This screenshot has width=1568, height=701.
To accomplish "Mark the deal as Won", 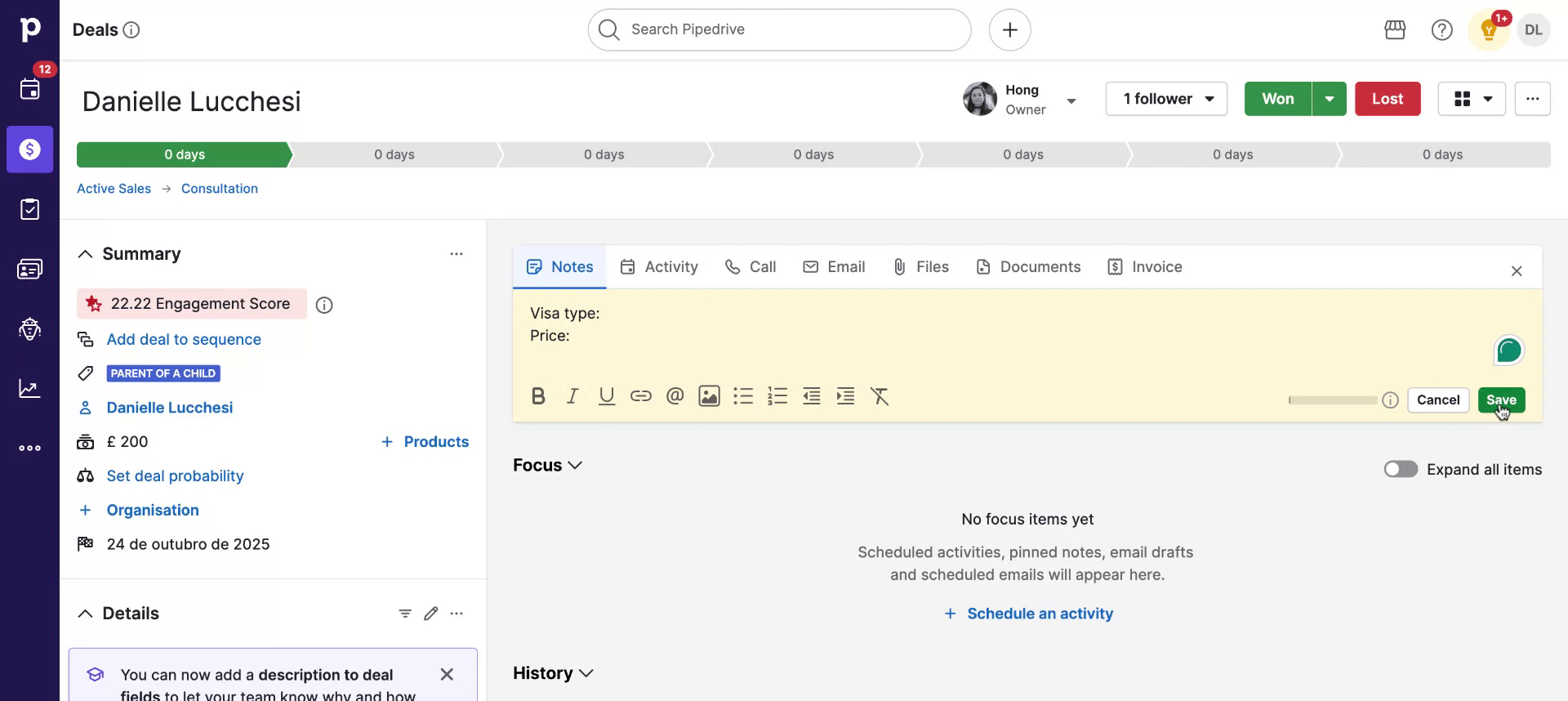I will pyautogui.click(x=1278, y=99).
